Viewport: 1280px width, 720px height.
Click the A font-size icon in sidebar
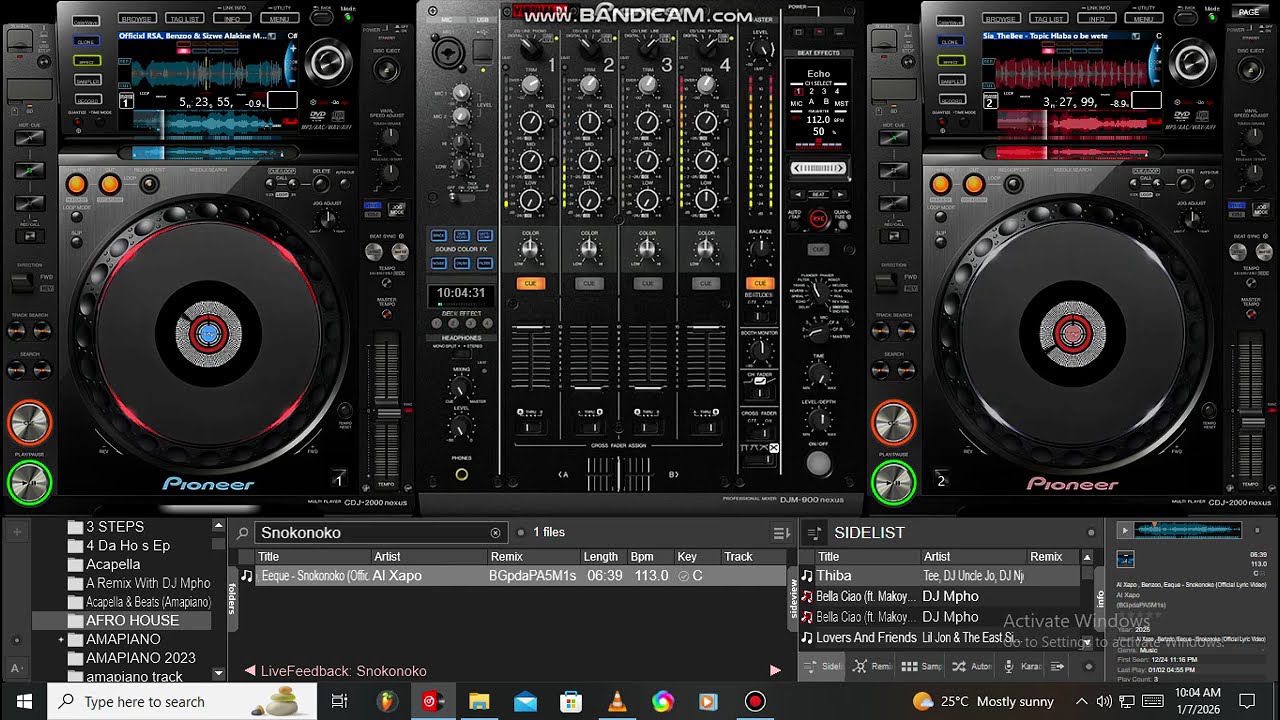tap(16, 668)
